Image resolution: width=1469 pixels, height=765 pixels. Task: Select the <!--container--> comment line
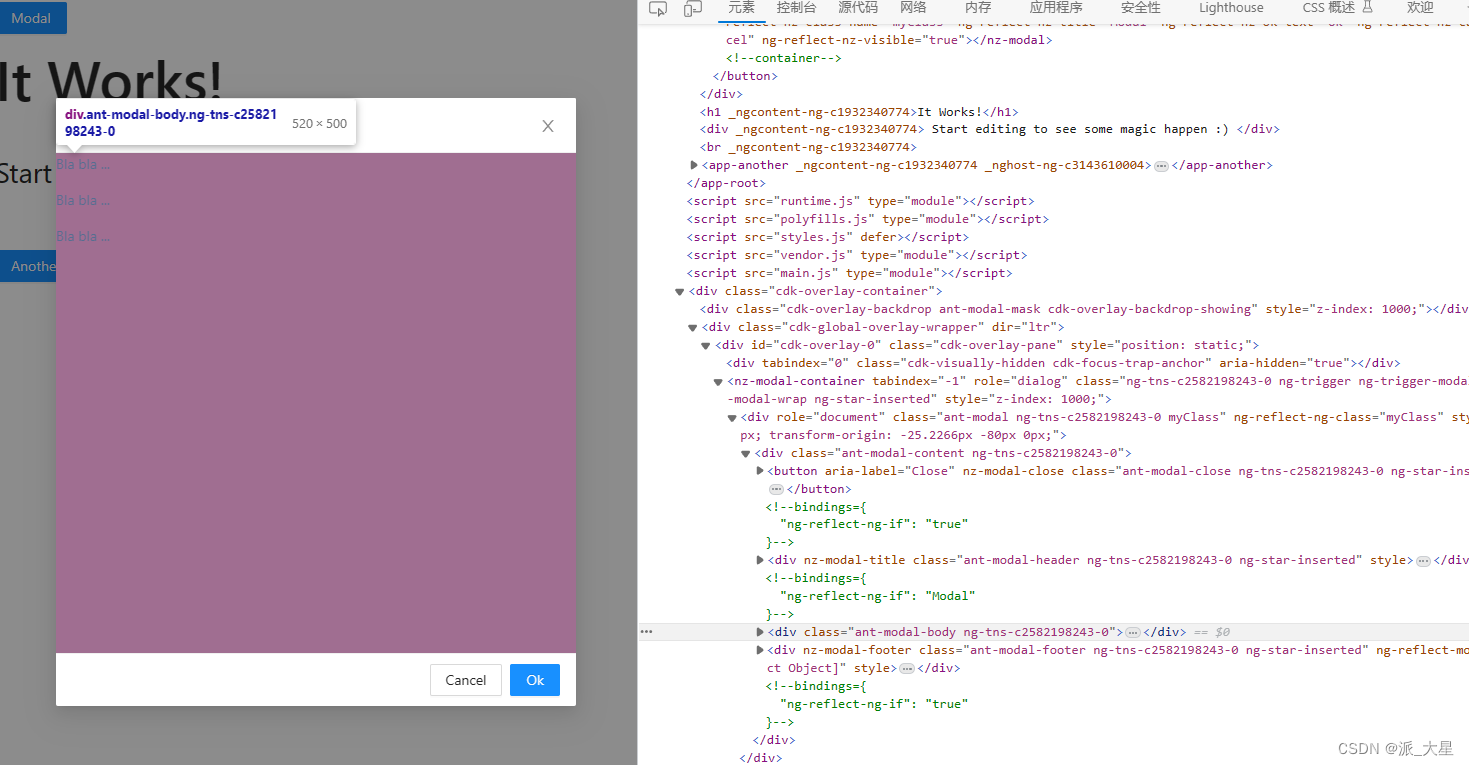pos(784,58)
